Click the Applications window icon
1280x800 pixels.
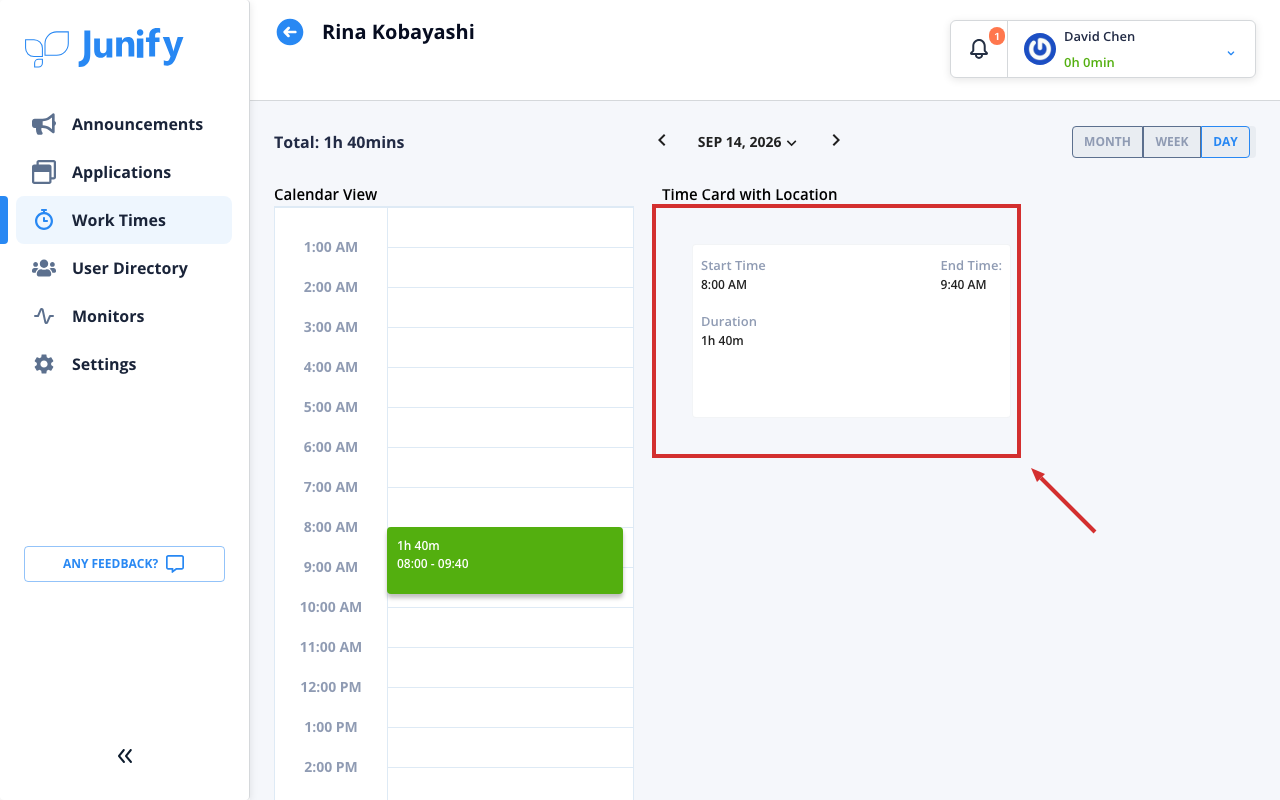(x=44, y=172)
